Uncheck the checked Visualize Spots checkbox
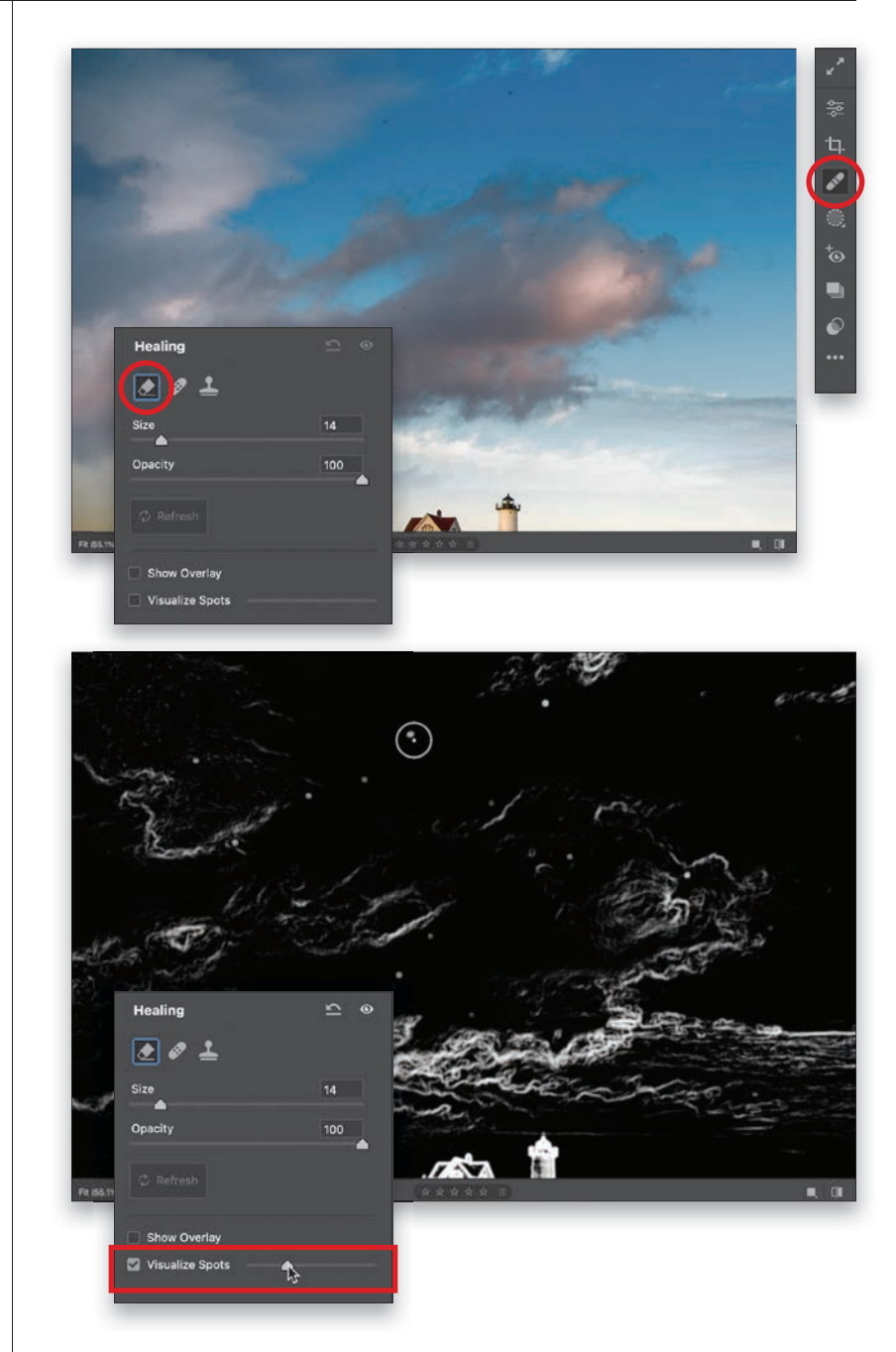Image resolution: width=896 pixels, height=1352 pixels. click(x=134, y=1265)
